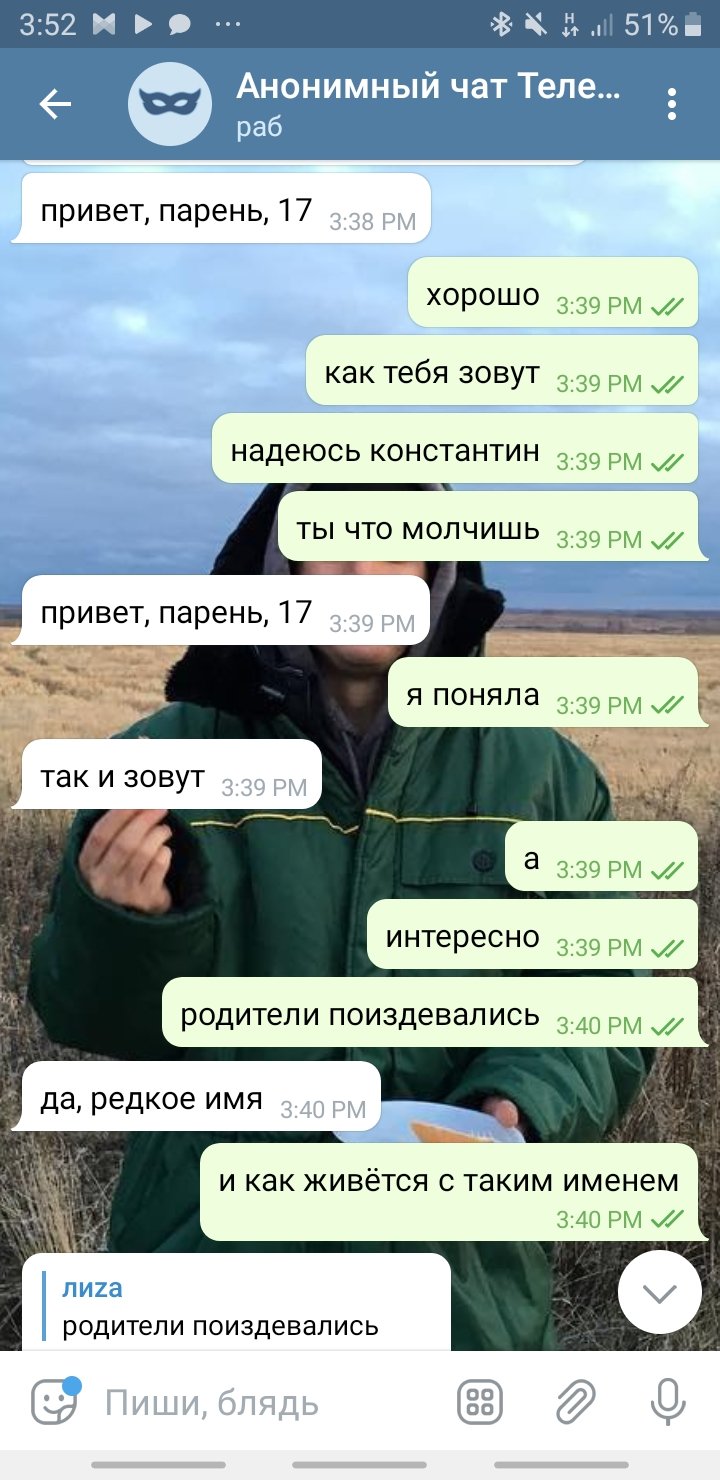Open chat info via "Анонимный чат Теле..." title
This screenshot has width=720, height=1480.
coord(428,88)
